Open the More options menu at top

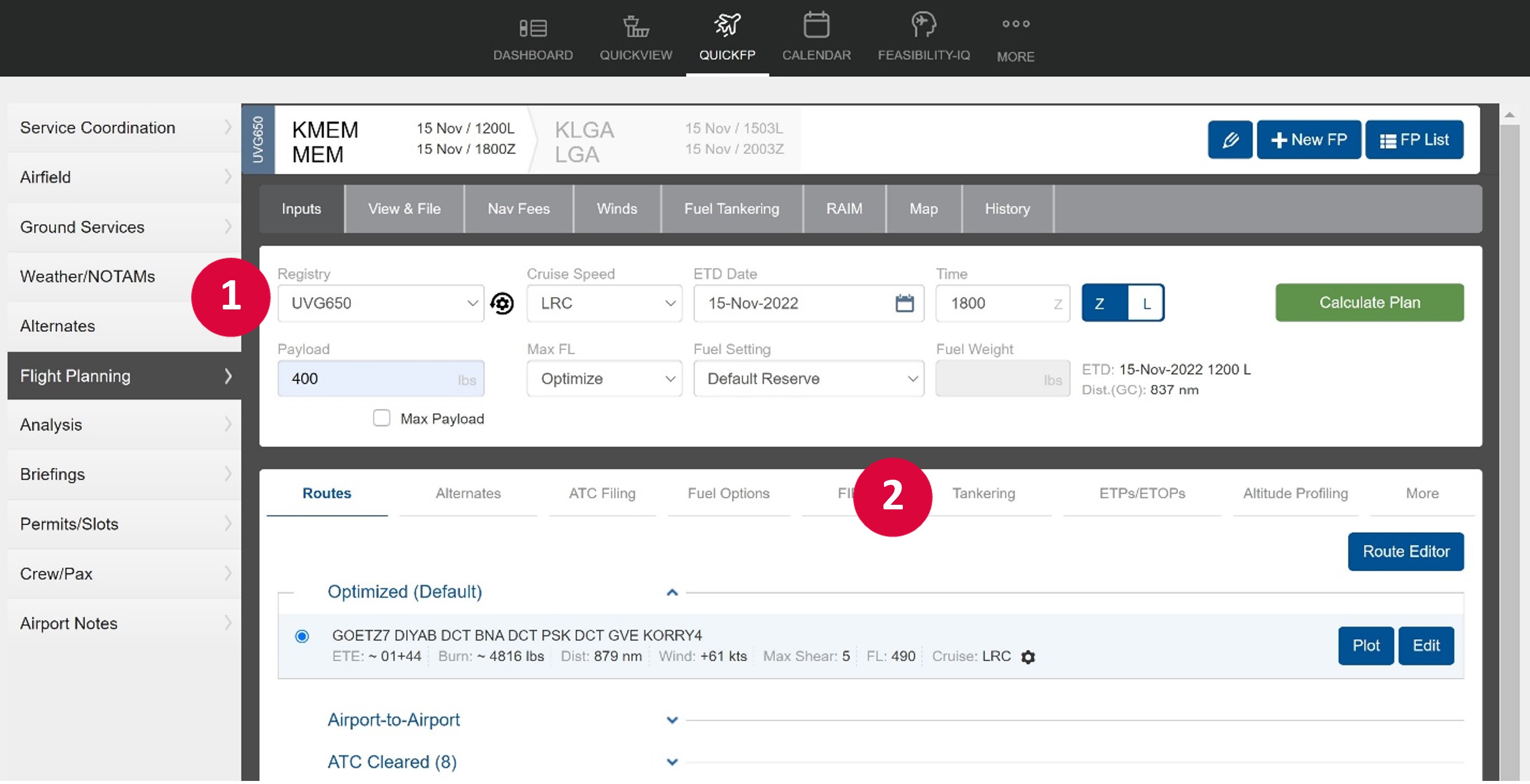click(1015, 37)
